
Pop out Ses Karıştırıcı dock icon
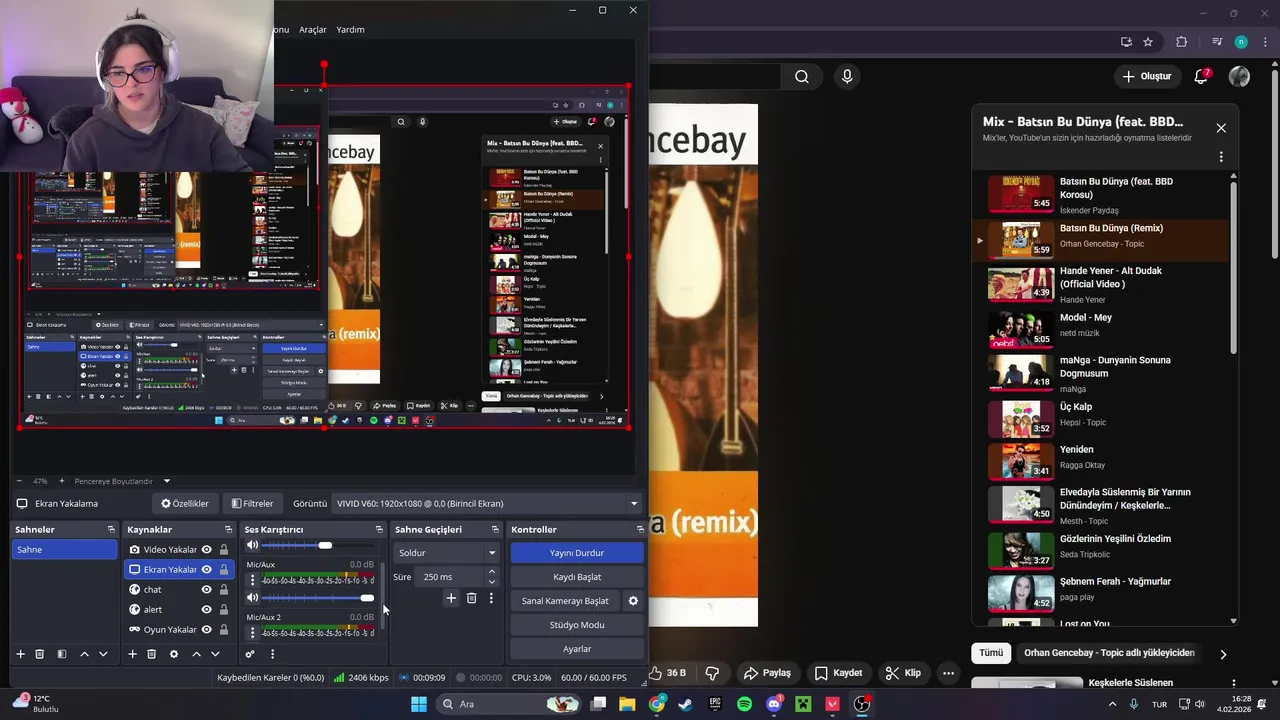379,529
